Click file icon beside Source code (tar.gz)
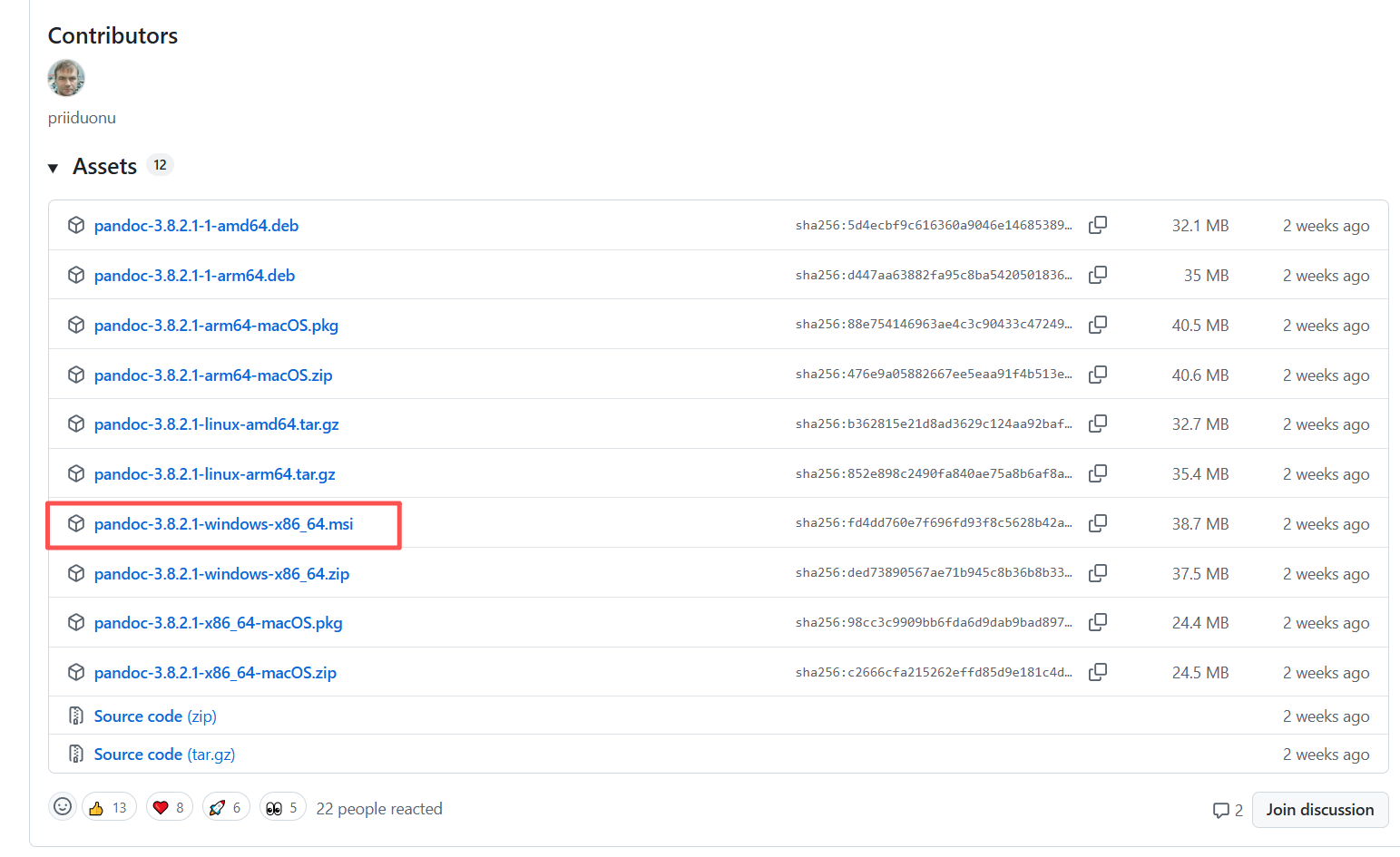The image size is (1400, 857). click(76, 754)
